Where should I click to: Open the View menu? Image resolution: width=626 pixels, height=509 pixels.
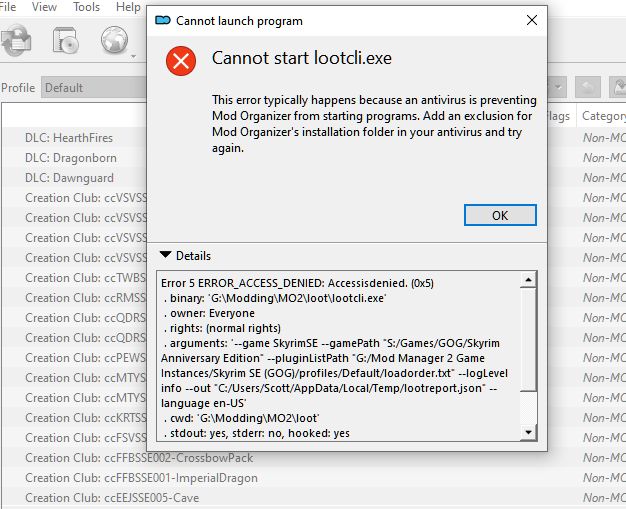tap(44, 7)
